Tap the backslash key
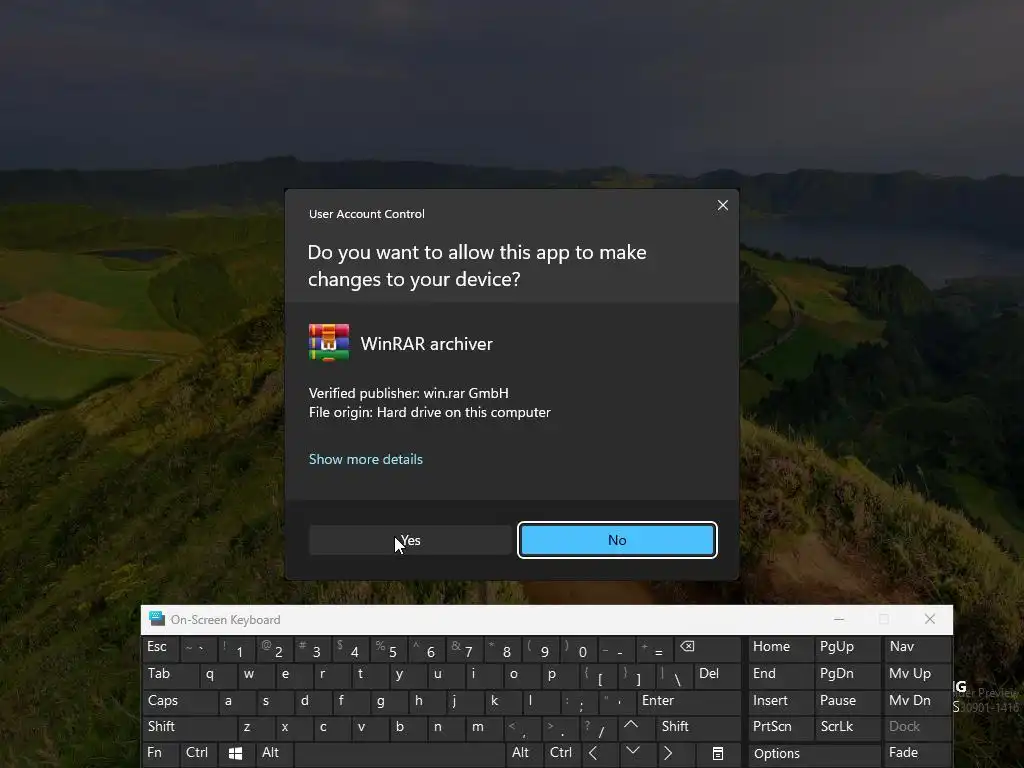This screenshot has width=1024, height=768. coord(675,675)
